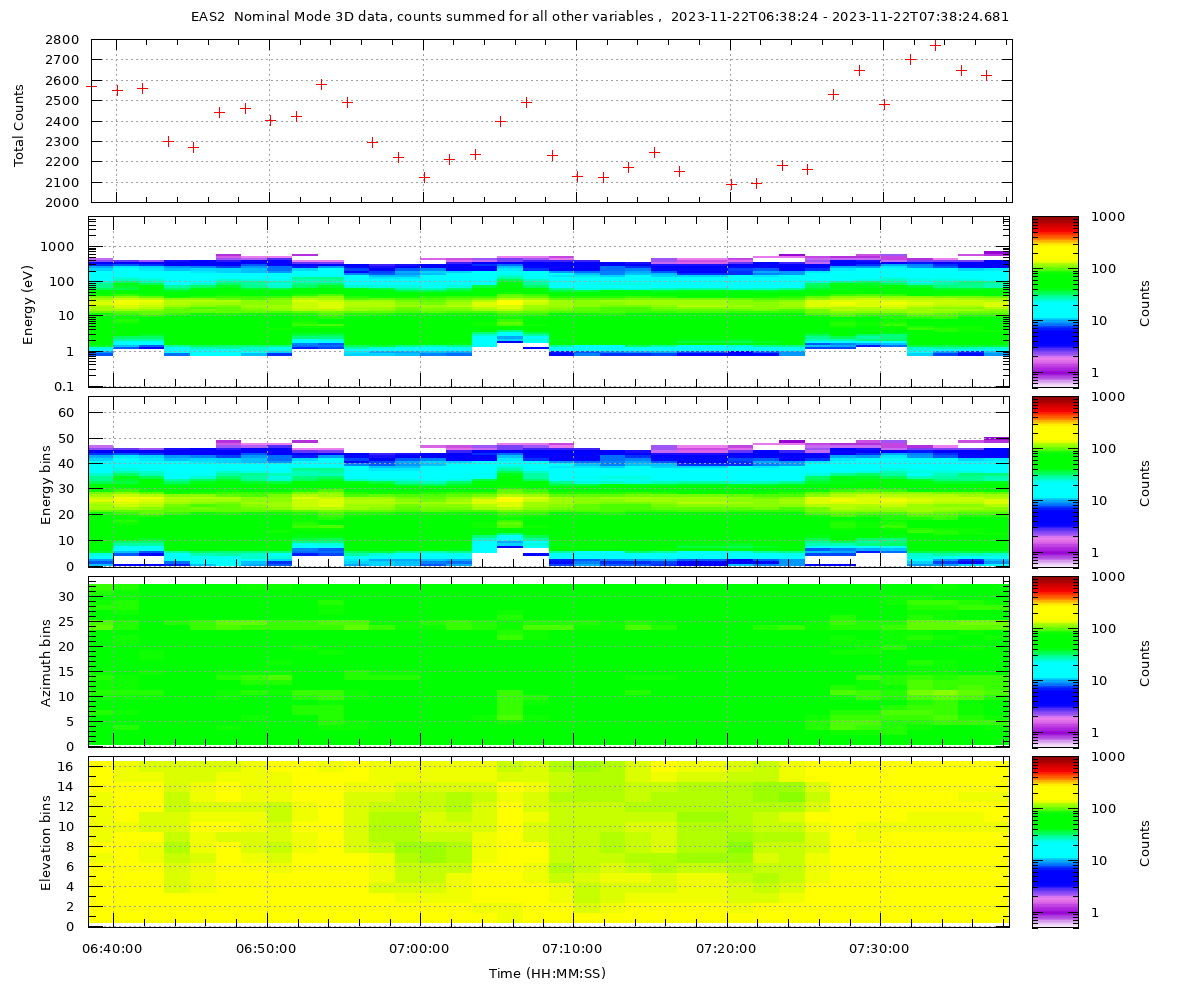Click inside the Energy bins spectrogram panel

(549, 481)
